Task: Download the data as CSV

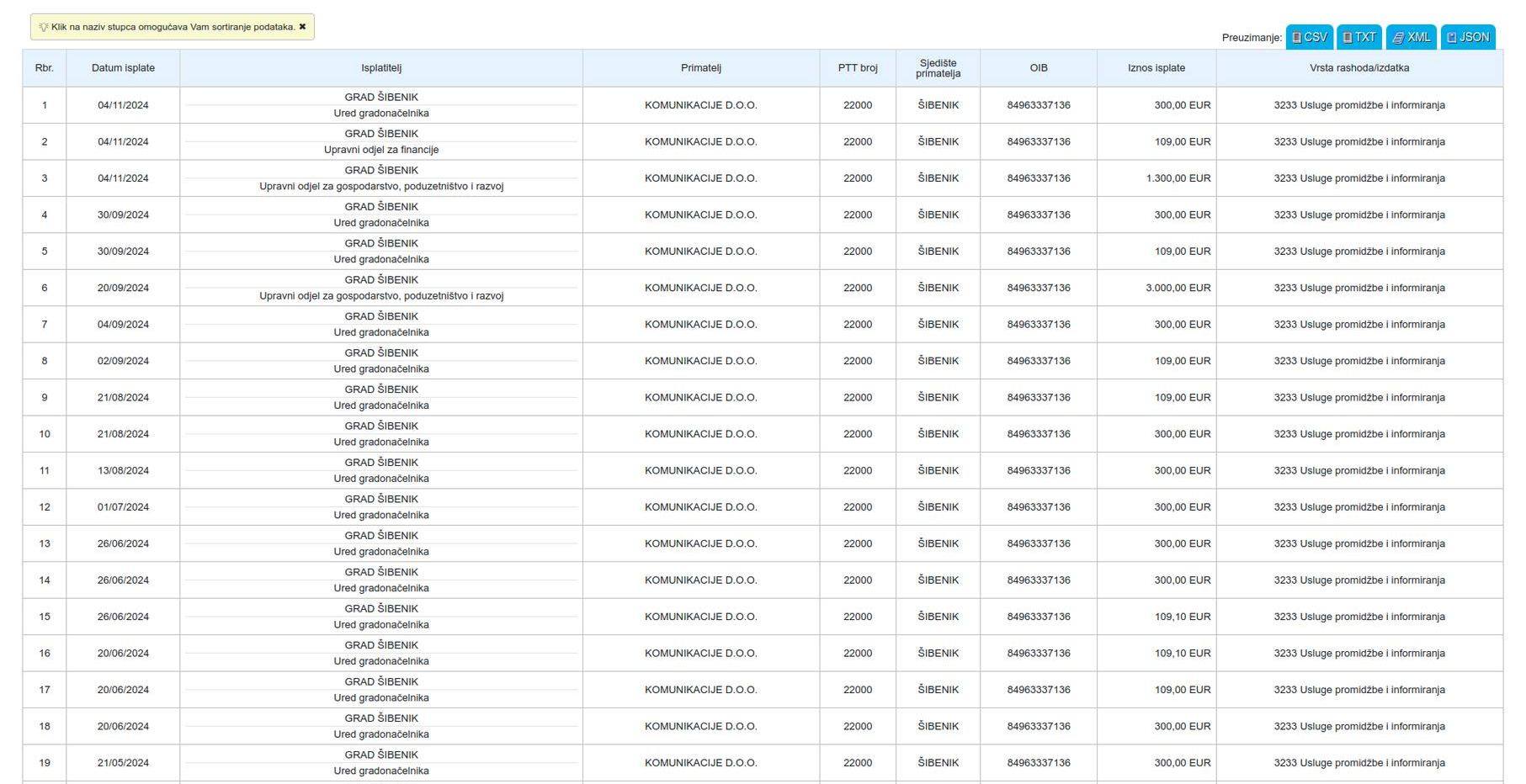Action: (1309, 37)
